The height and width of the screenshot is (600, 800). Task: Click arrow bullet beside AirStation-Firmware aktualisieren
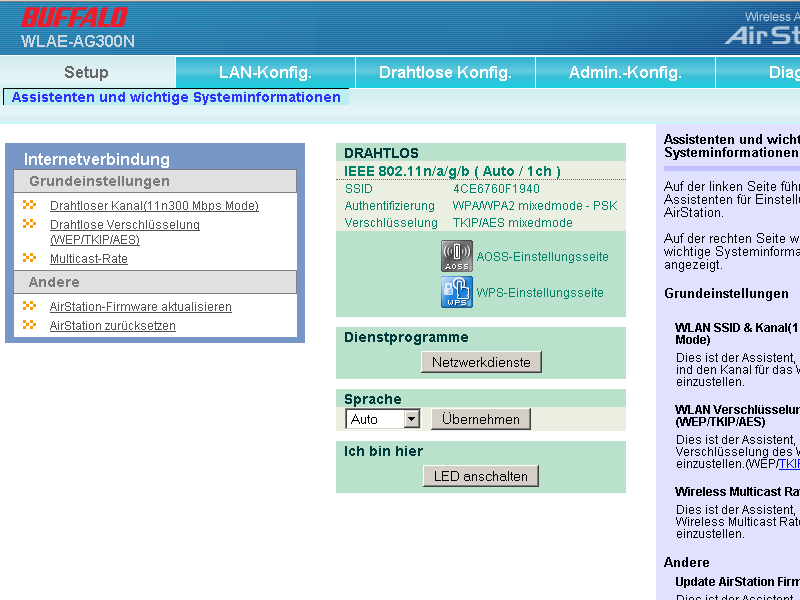30,306
